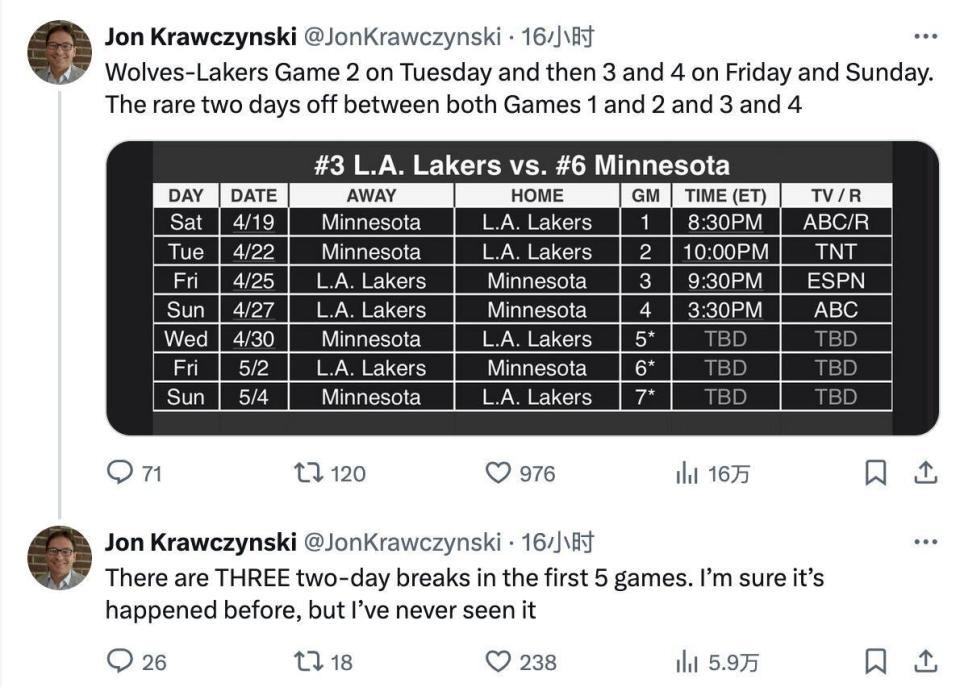This screenshot has width=960, height=687.
Task: Open more options for the second tweet
Action: (x=926, y=542)
